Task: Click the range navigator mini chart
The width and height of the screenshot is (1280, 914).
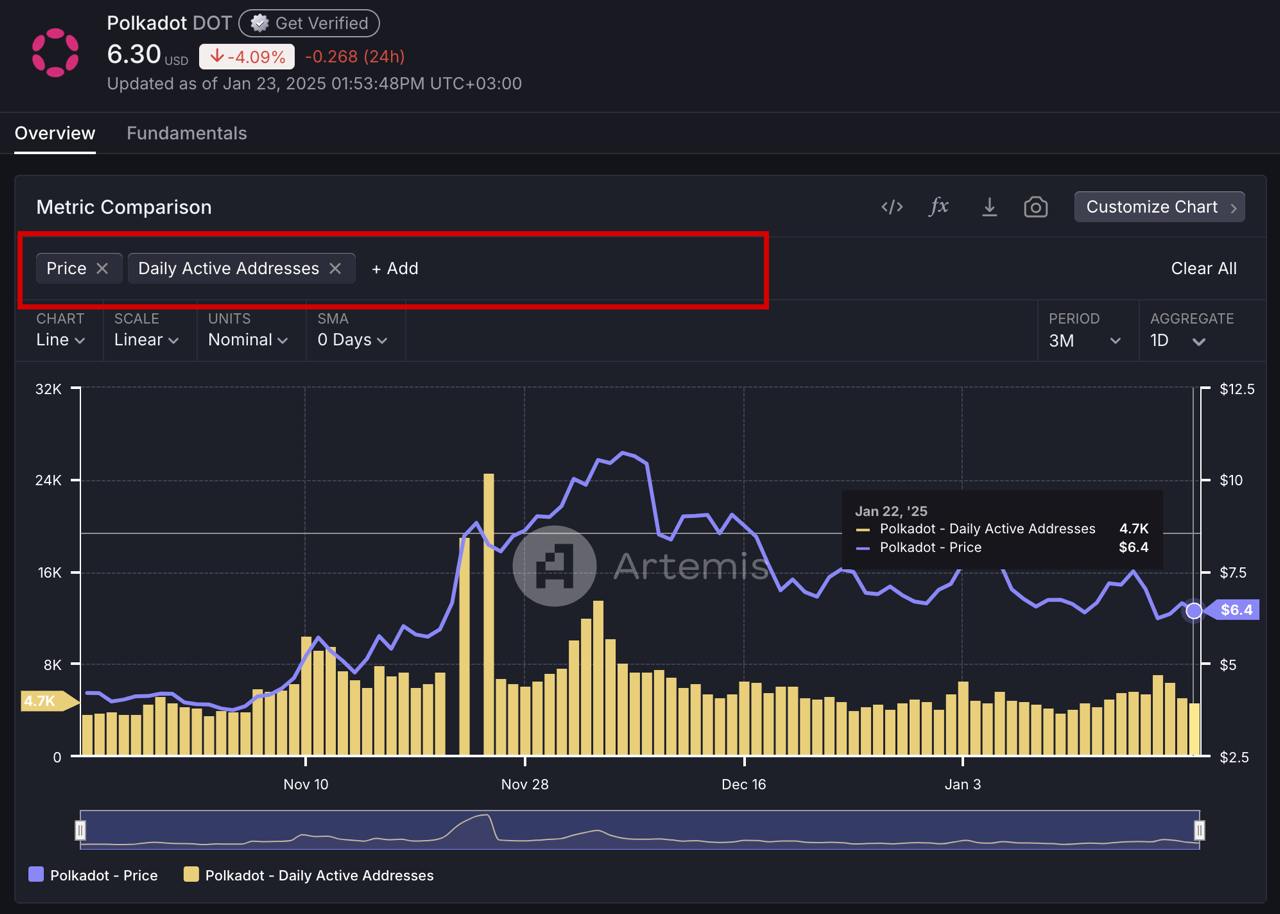Action: (640, 830)
